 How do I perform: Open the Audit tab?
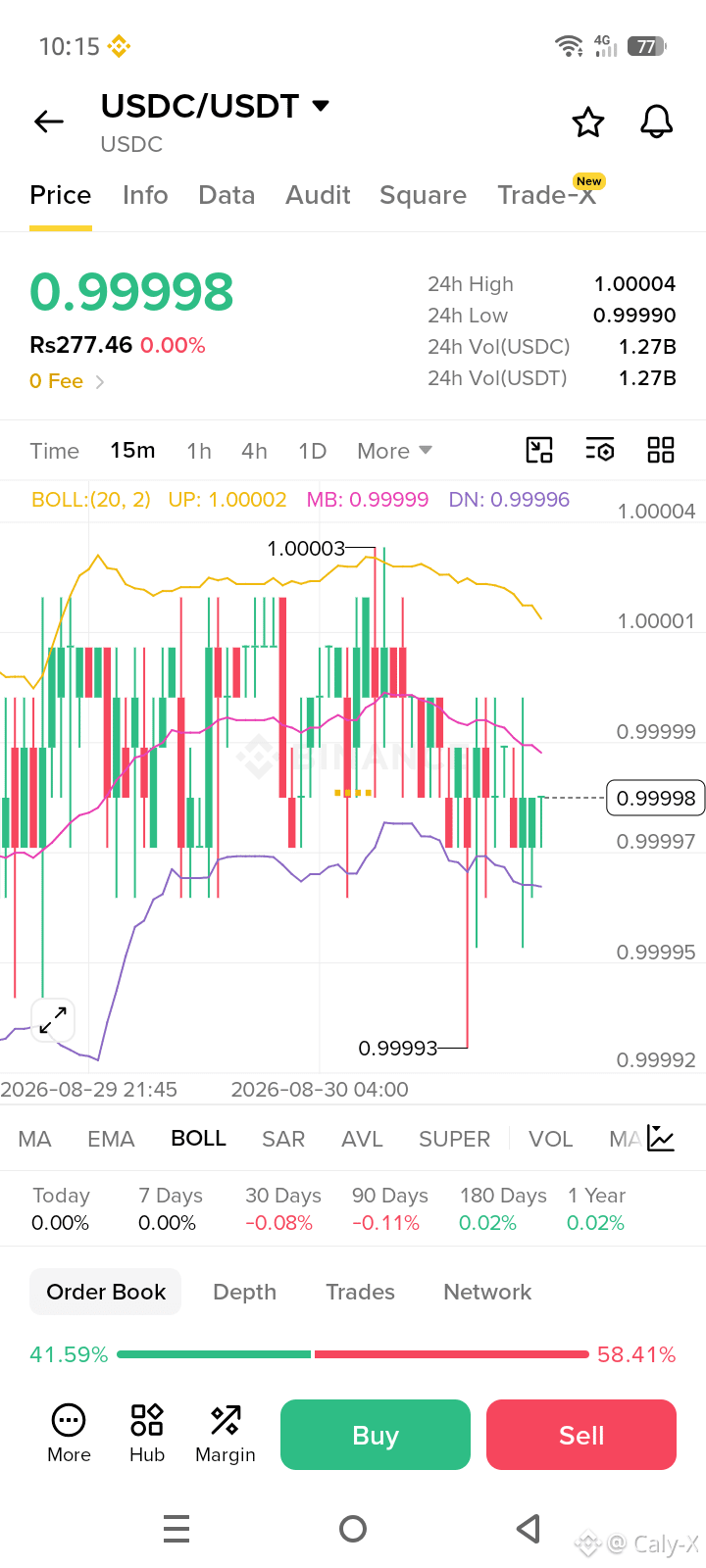coord(318,195)
